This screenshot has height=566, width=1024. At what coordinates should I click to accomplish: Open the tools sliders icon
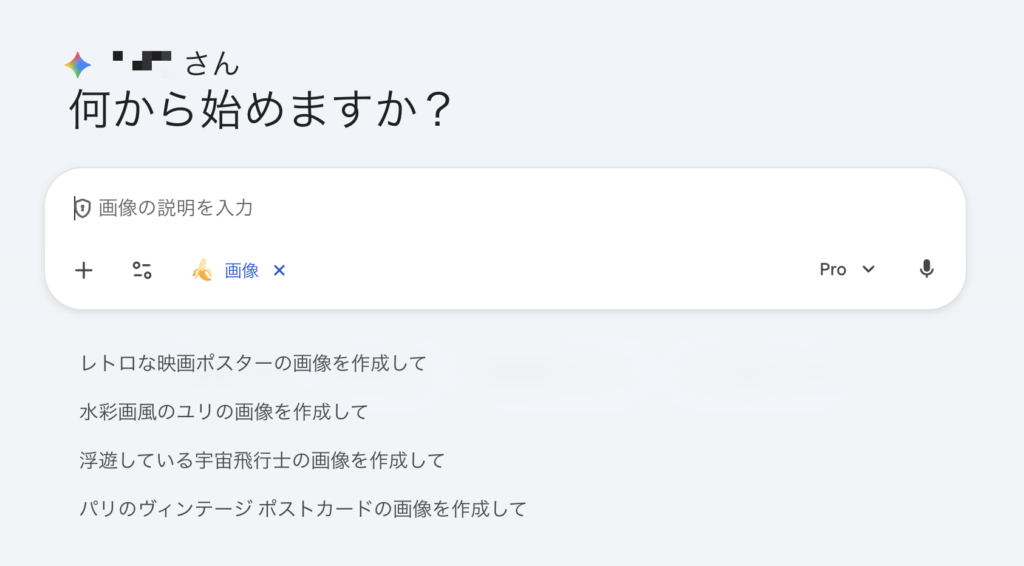(x=142, y=270)
